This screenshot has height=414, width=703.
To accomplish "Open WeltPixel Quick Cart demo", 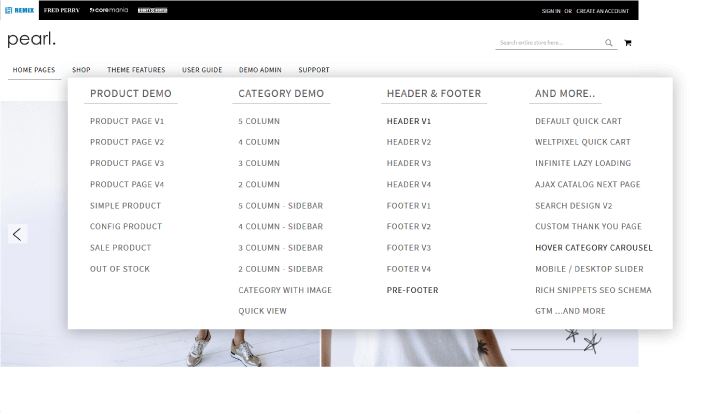I will click(583, 142).
